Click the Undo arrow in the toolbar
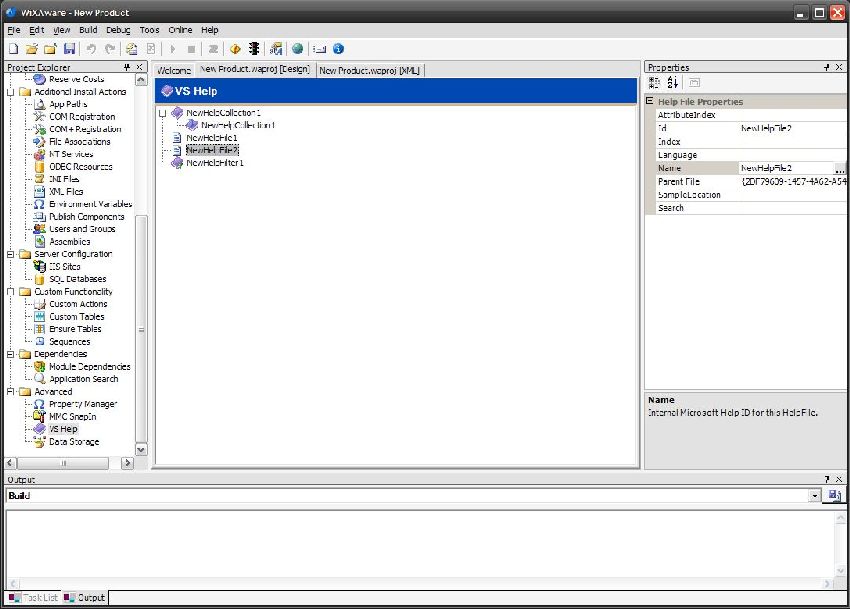Viewport: 850px width, 609px height. pos(91,49)
